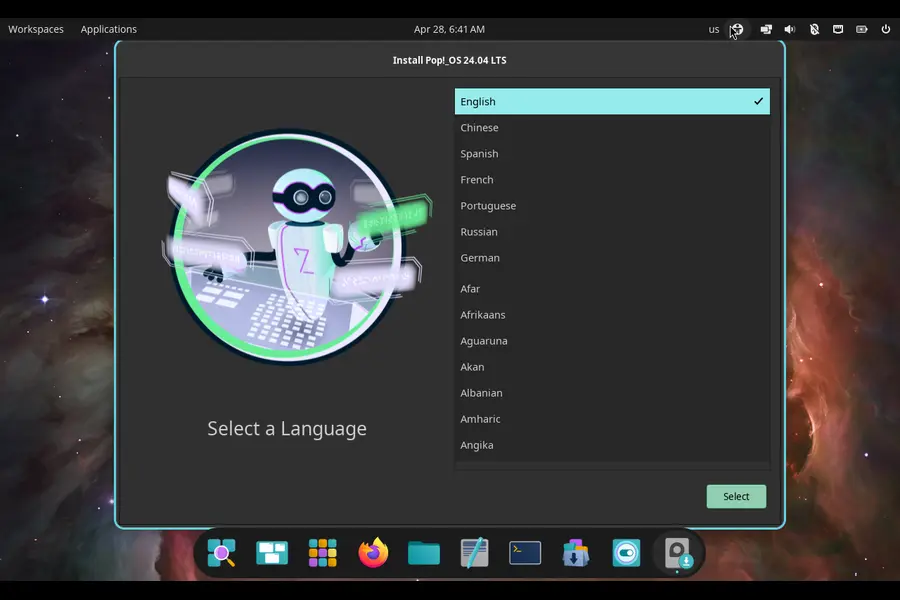Image resolution: width=900 pixels, height=600 pixels.
Task: Open the text editor from the dock
Action: (x=474, y=552)
